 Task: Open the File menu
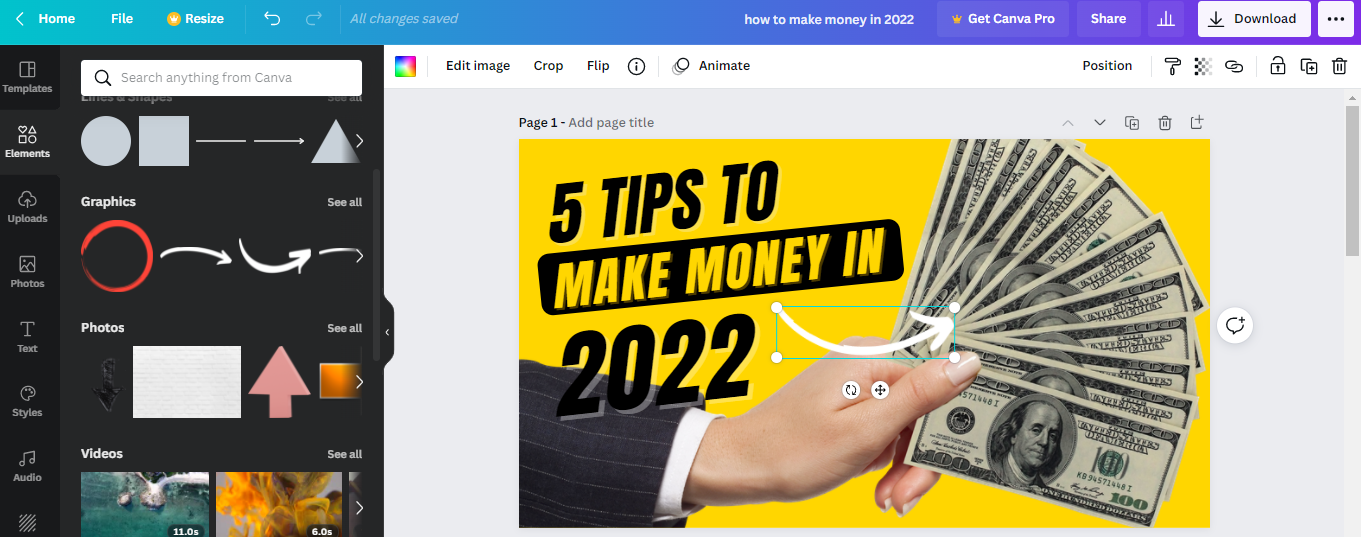[x=122, y=19]
